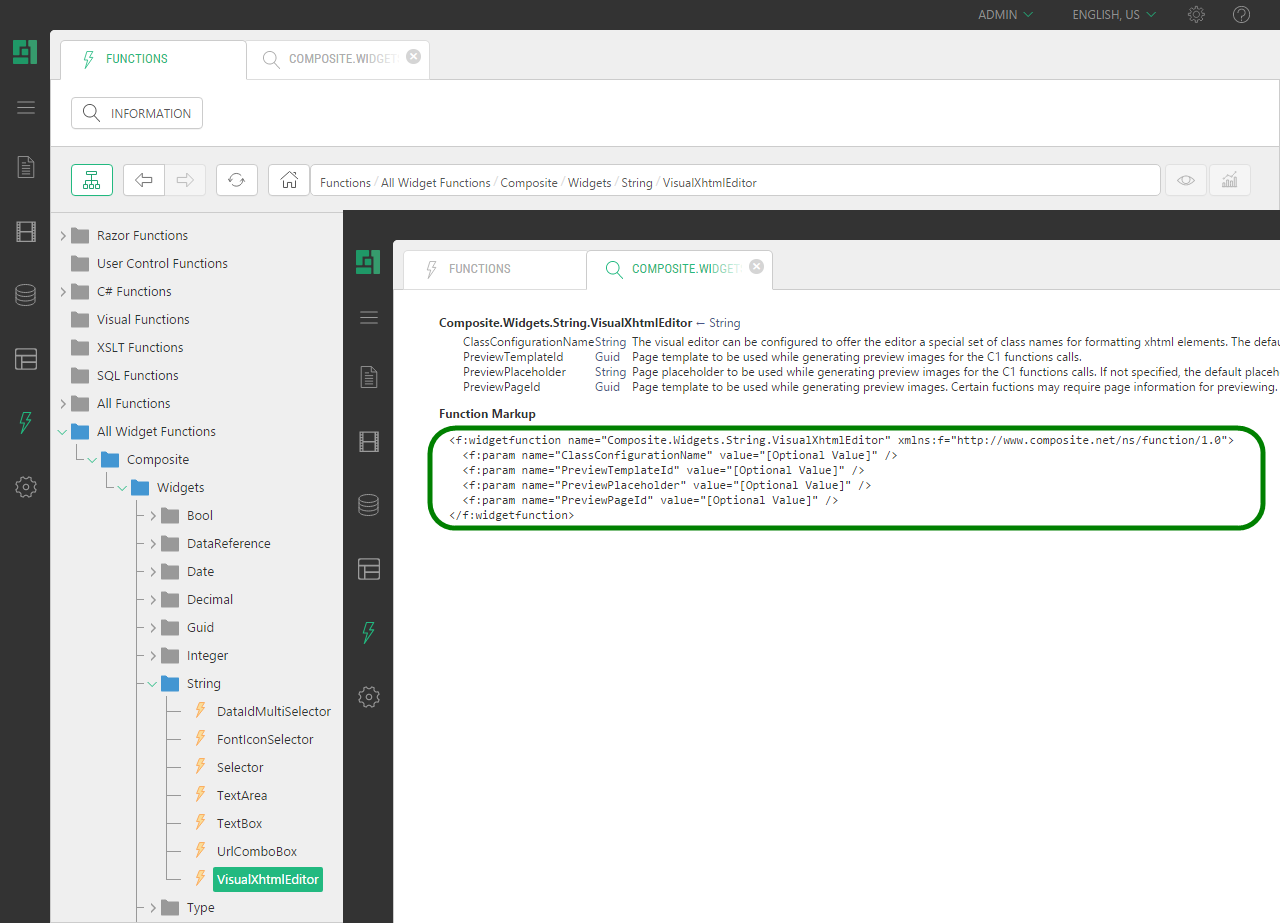Open the settings gear in the top bar
The height and width of the screenshot is (923, 1280).
pyautogui.click(x=1196, y=14)
